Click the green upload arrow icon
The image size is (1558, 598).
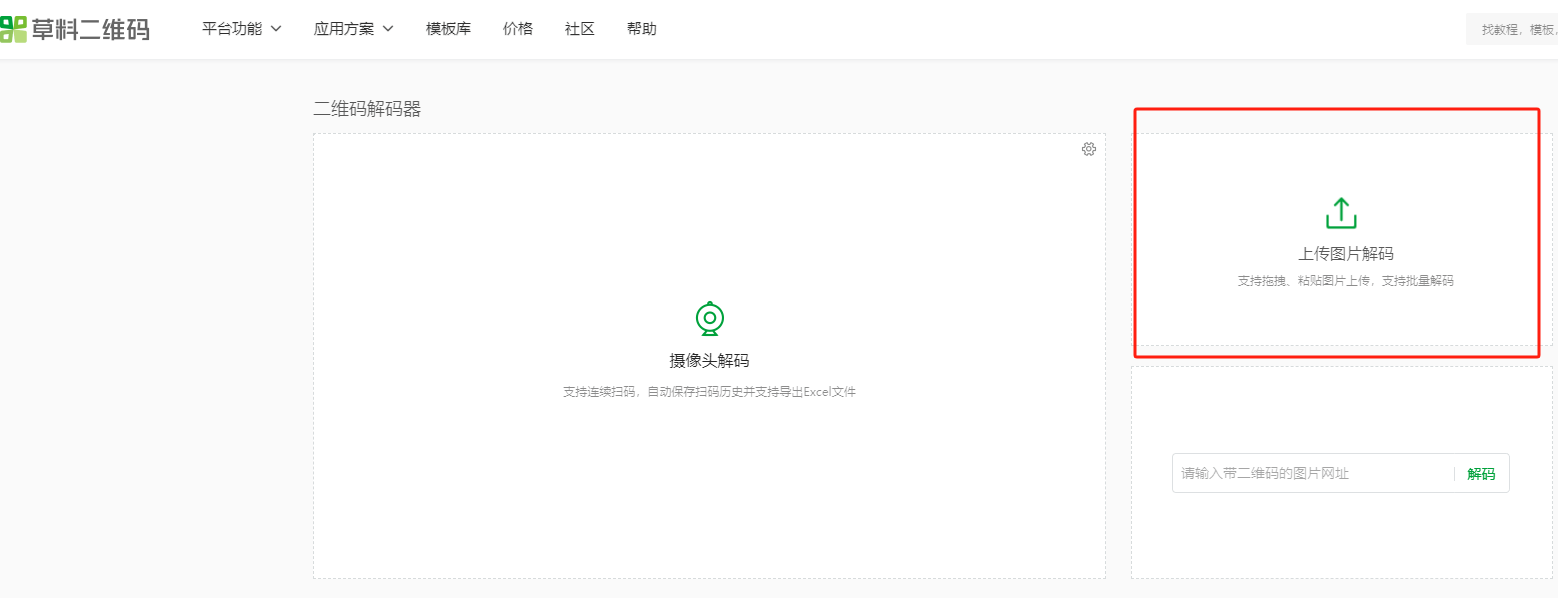1340,213
